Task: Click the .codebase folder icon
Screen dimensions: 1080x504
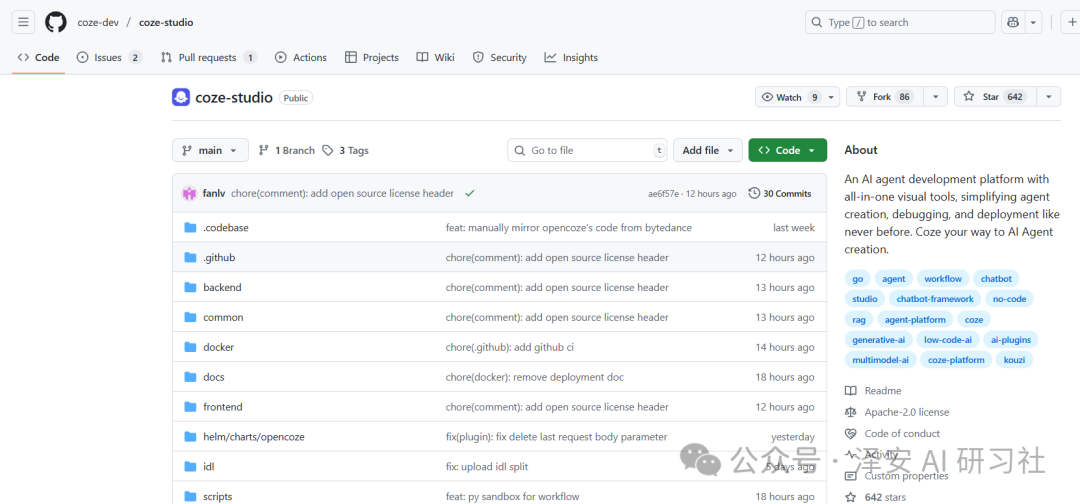Action: 190,227
